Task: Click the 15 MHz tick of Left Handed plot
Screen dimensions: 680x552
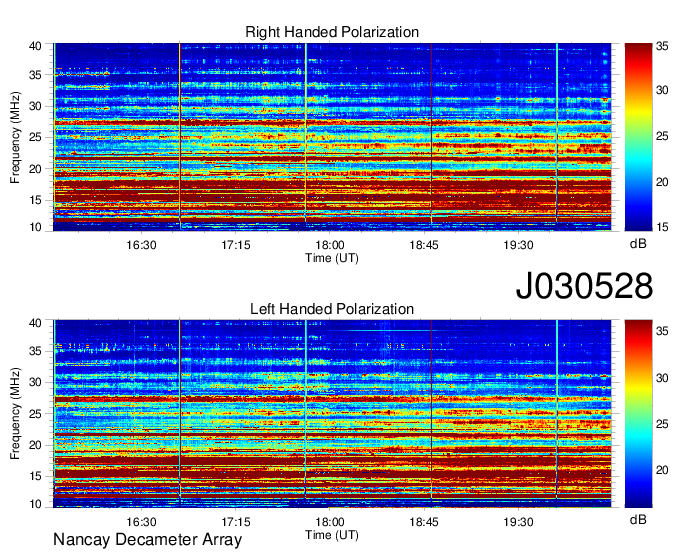Action: pyautogui.click(x=35, y=477)
